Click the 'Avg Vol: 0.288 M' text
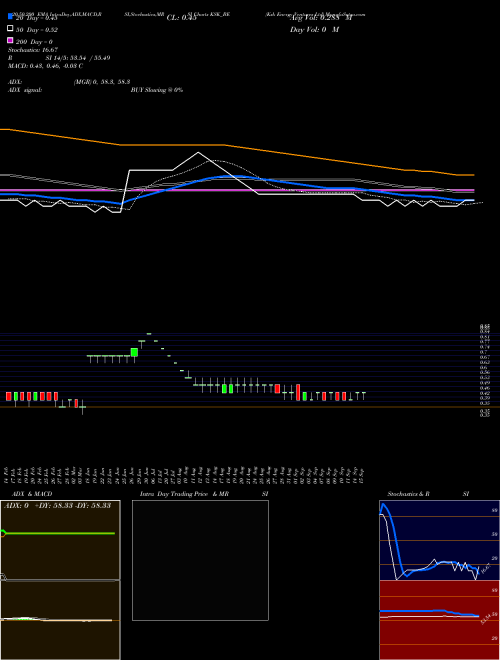The height and width of the screenshot is (660, 500). tap(321, 18)
